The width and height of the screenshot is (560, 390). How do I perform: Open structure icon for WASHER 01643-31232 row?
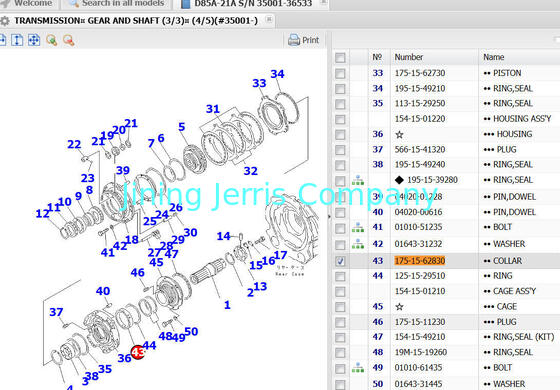(358, 244)
